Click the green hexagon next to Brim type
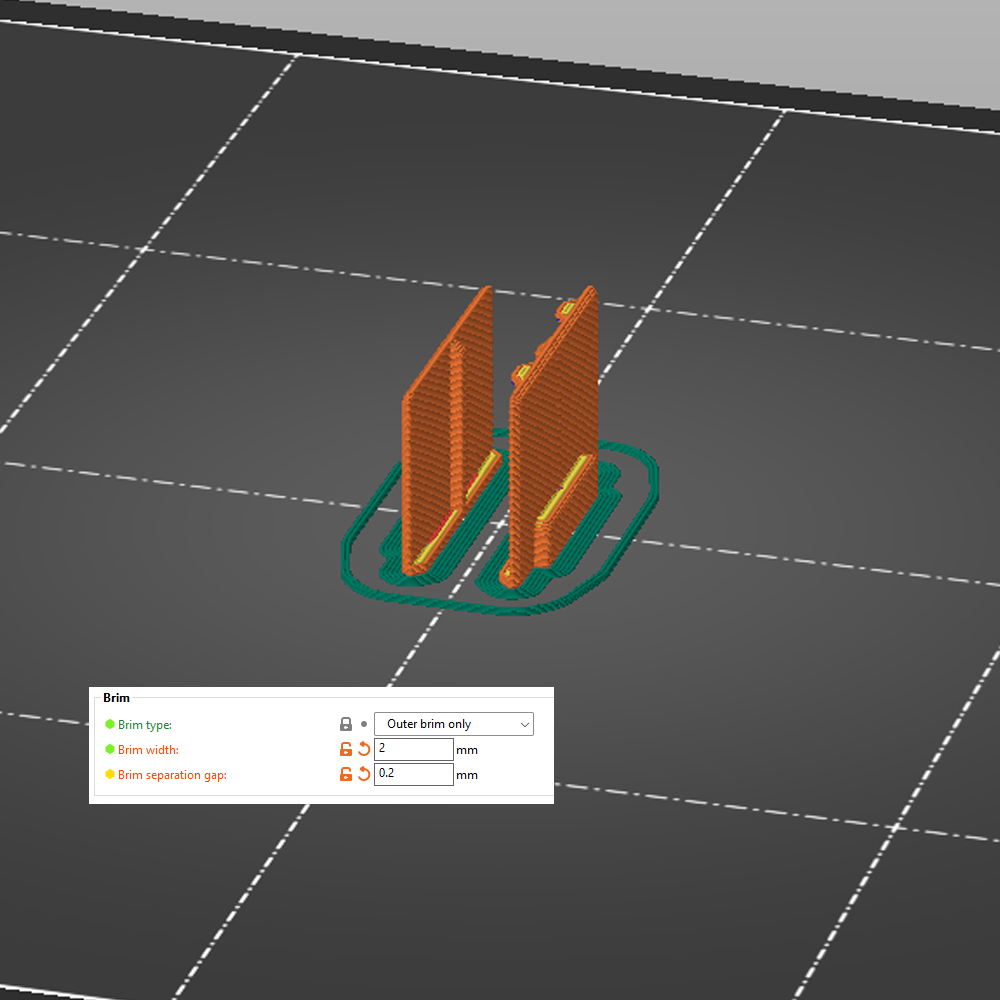The width and height of the screenshot is (1000, 1000). [x=110, y=724]
